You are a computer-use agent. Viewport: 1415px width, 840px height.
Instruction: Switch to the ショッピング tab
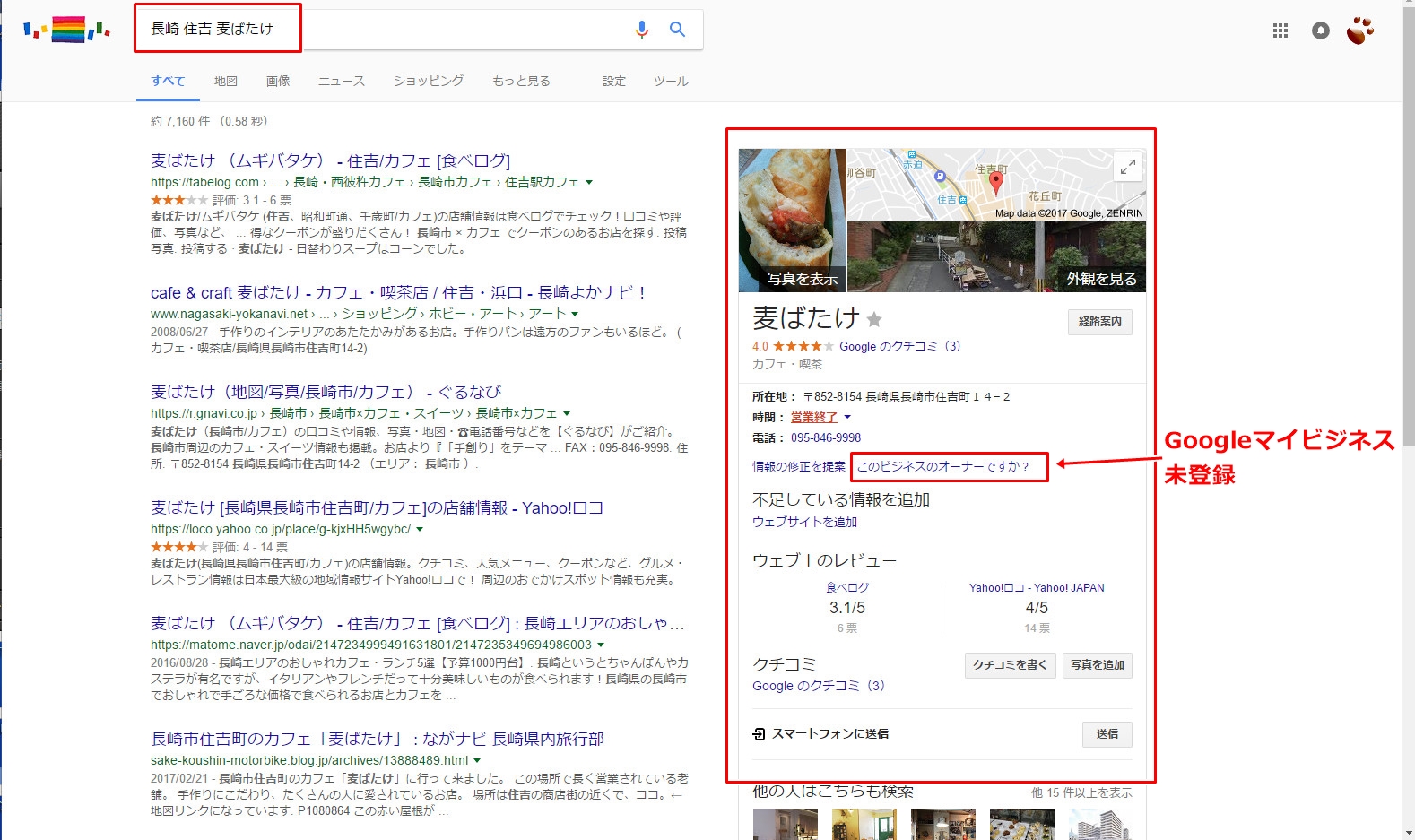pyautogui.click(x=429, y=81)
